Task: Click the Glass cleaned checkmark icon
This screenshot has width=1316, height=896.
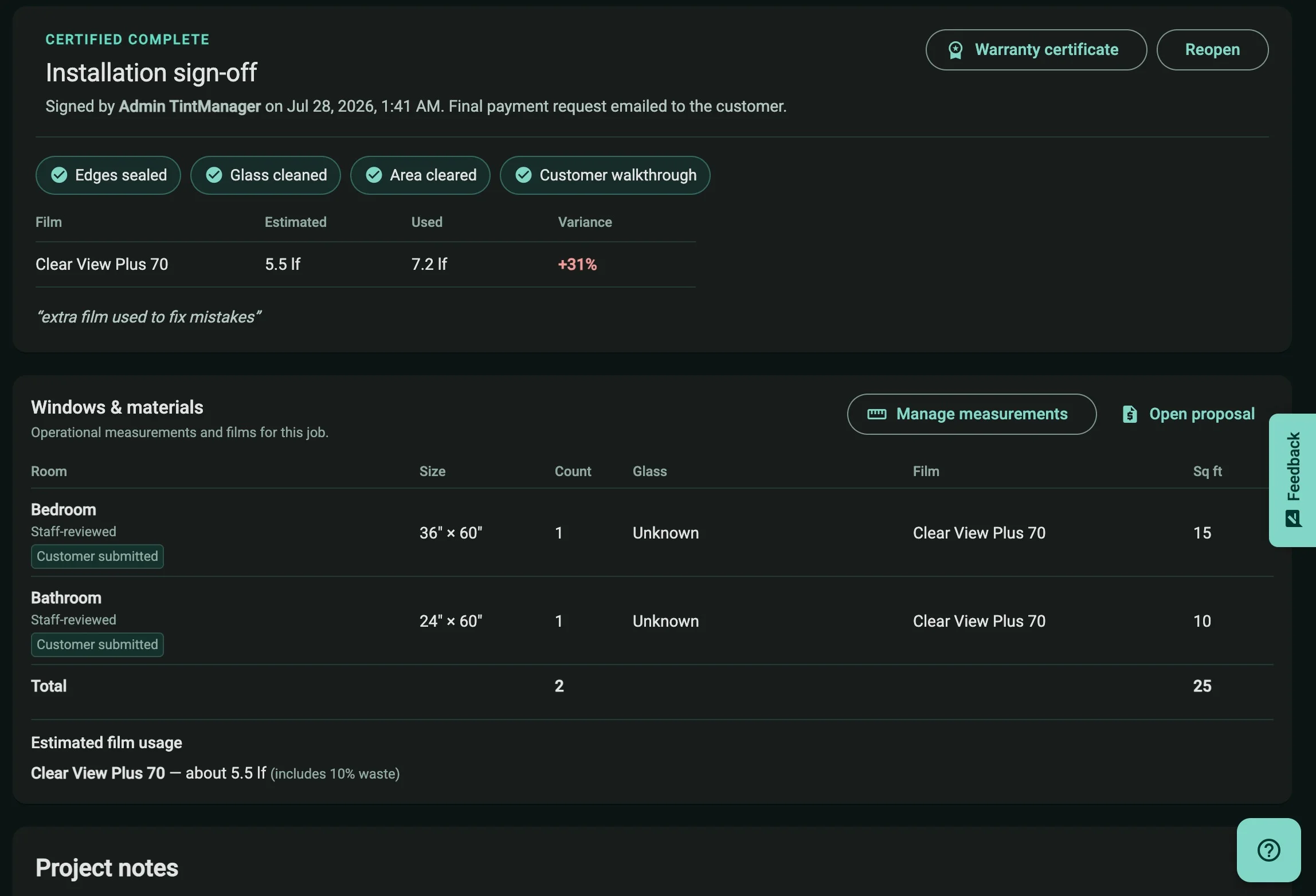Action: pos(214,175)
